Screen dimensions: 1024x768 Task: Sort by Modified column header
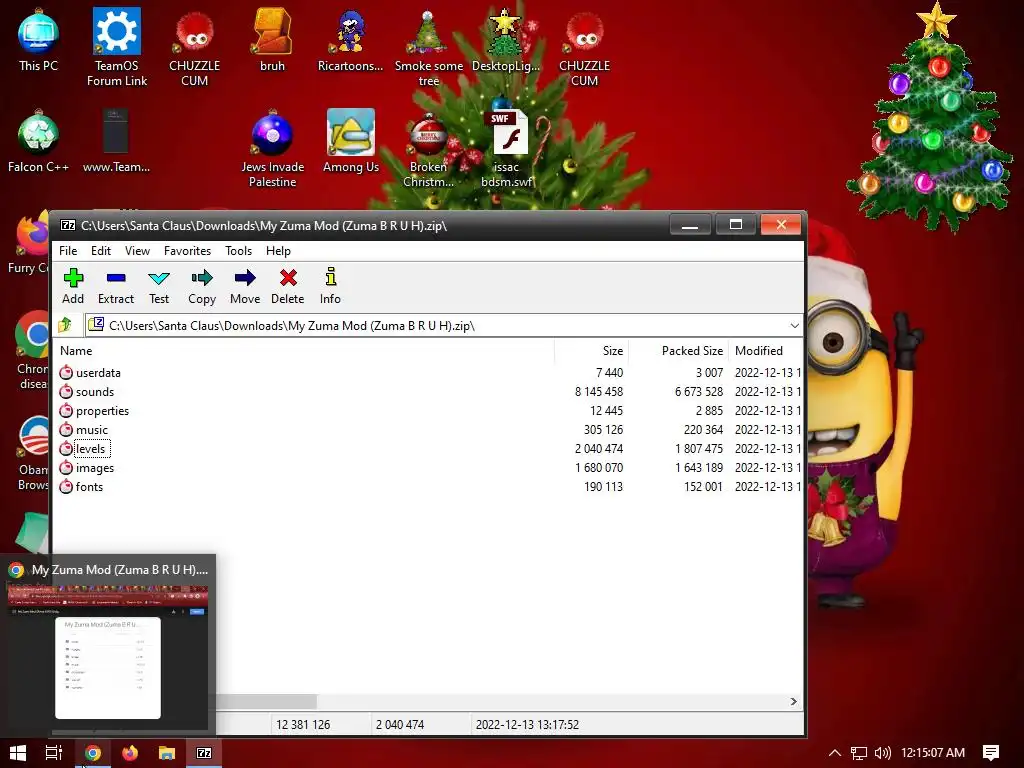pyautogui.click(x=765, y=351)
